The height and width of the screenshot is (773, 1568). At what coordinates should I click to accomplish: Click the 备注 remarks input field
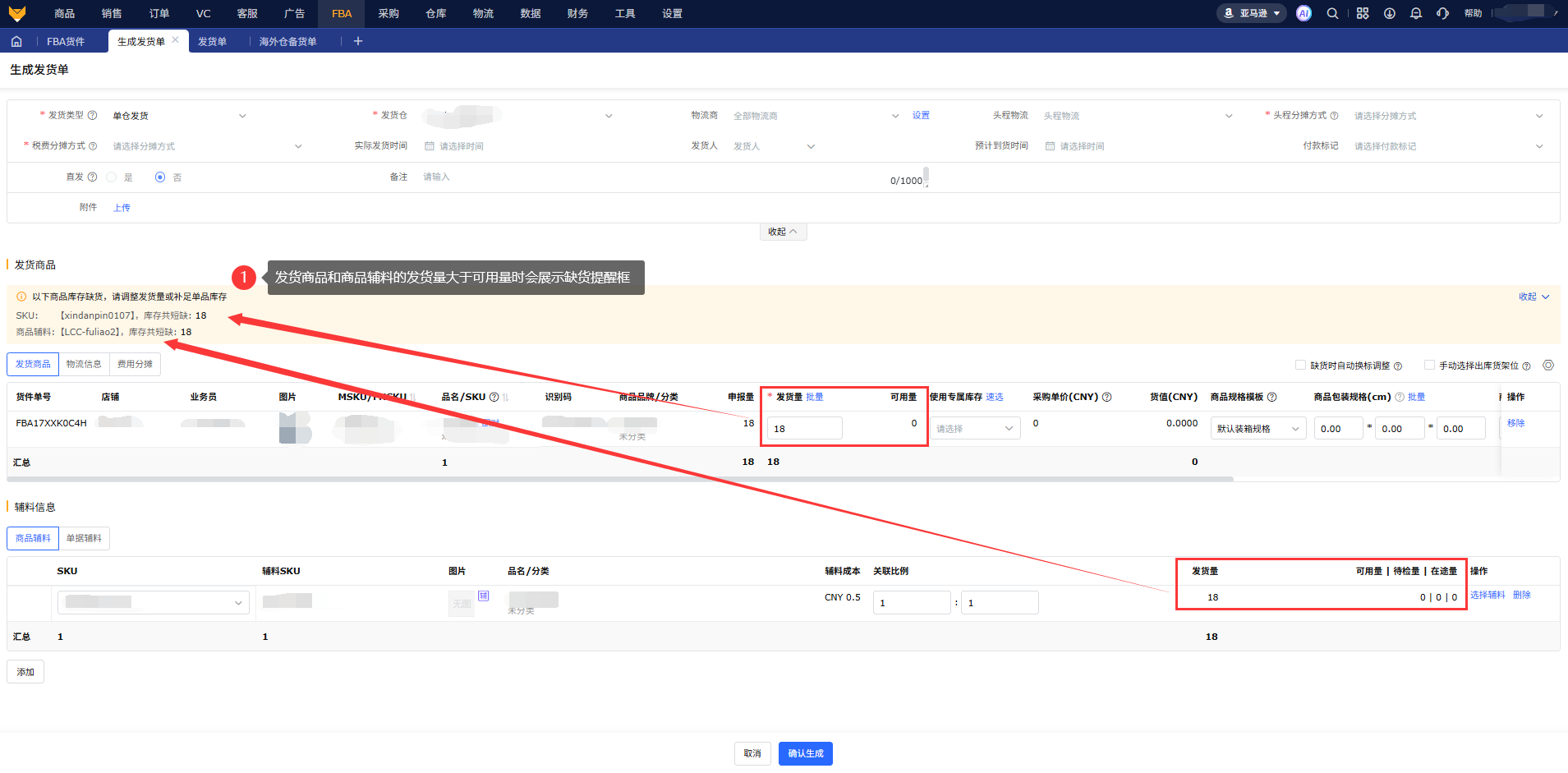674,177
